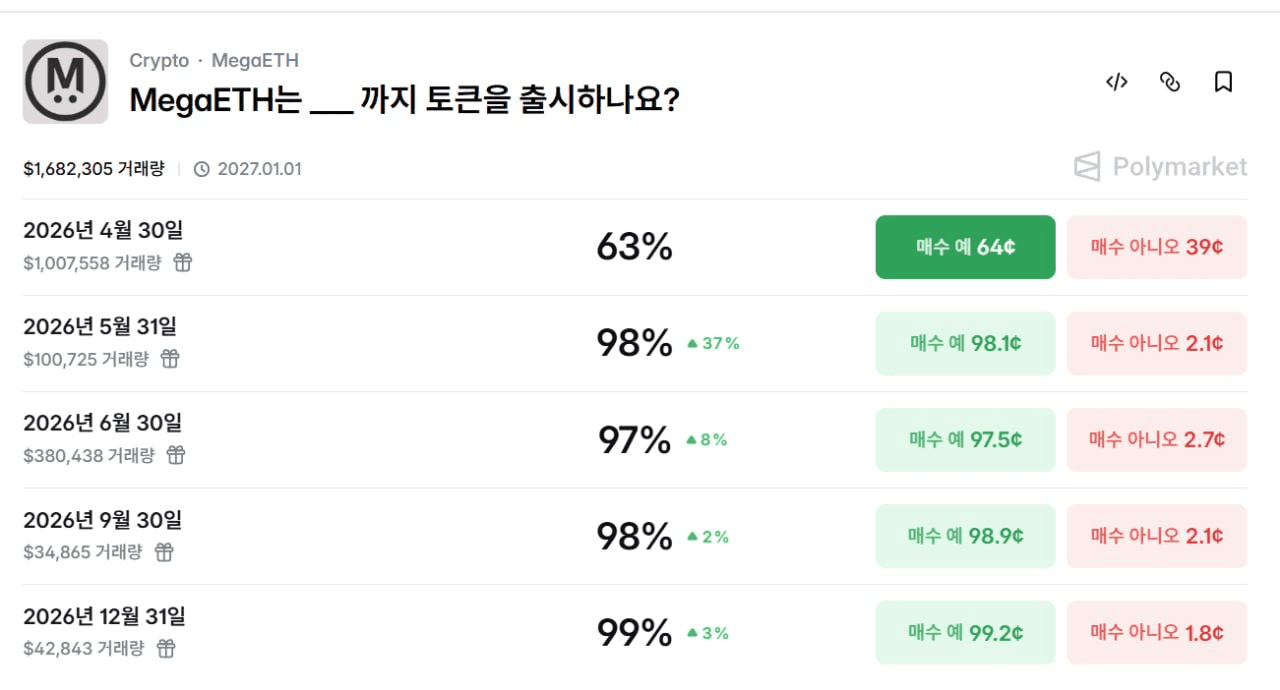Image resolution: width=1280 pixels, height=690 pixels.
Task: Select the 2026년 12월 31일 outcome row
Action: (x=104, y=617)
